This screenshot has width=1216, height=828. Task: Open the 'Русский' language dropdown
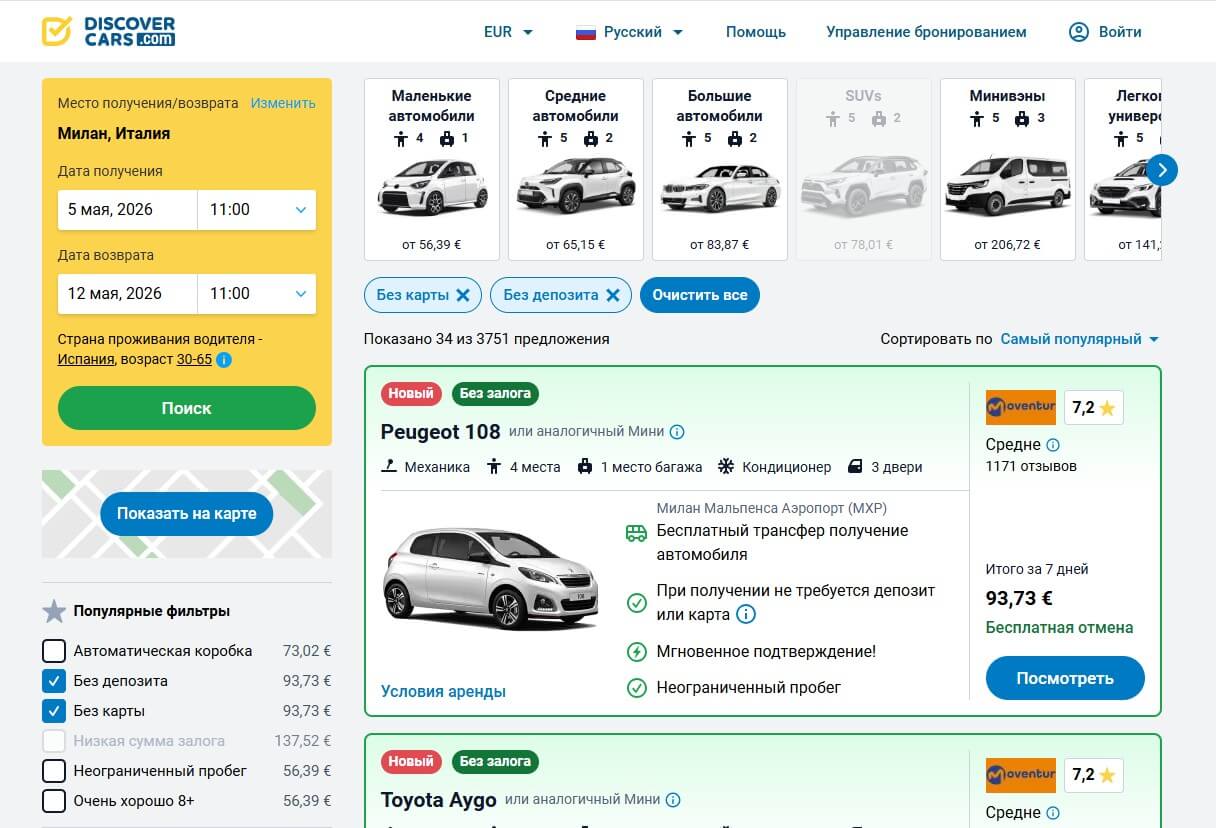[630, 32]
